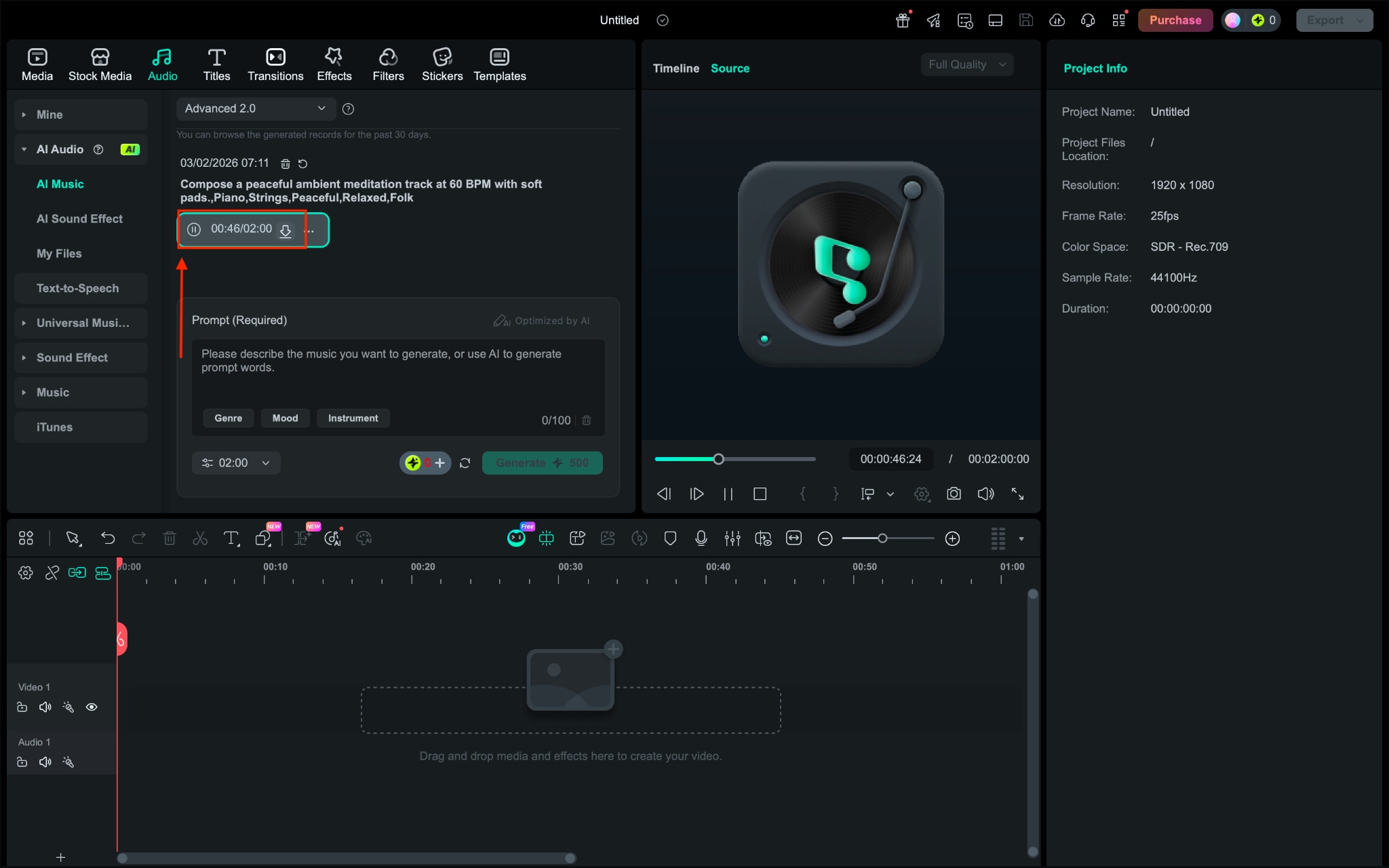1389x868 pixels.
Task: Refresh the credits balance
Action: tap(465, 463)
